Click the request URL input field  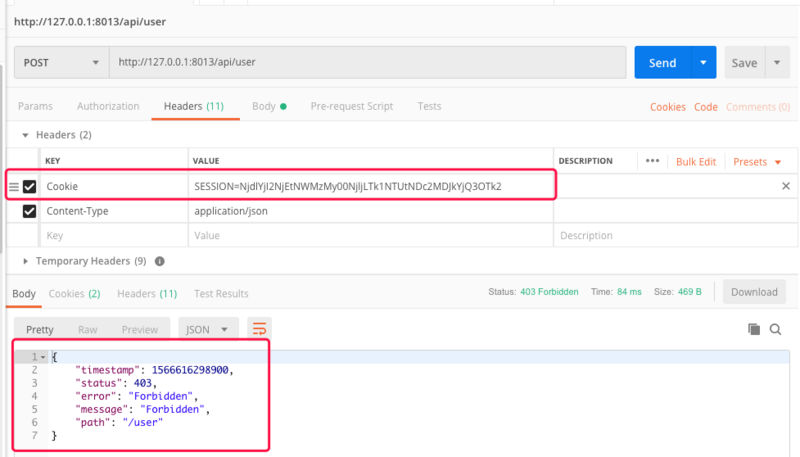click(367, 62)
